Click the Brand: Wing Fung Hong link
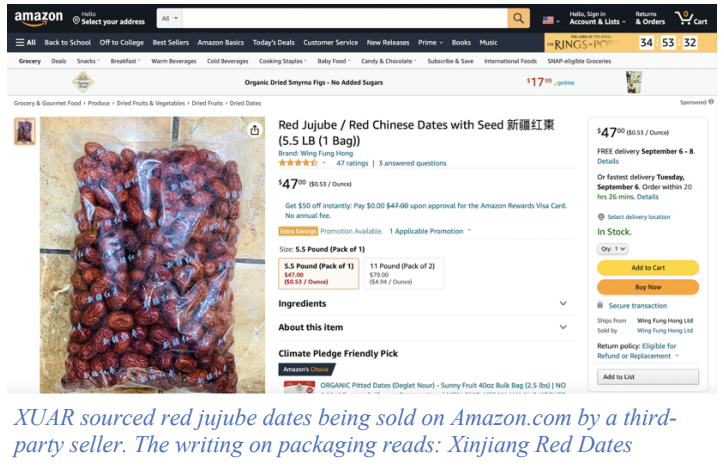This screenshot has height=472, width=724. click(x=315, y=153)
